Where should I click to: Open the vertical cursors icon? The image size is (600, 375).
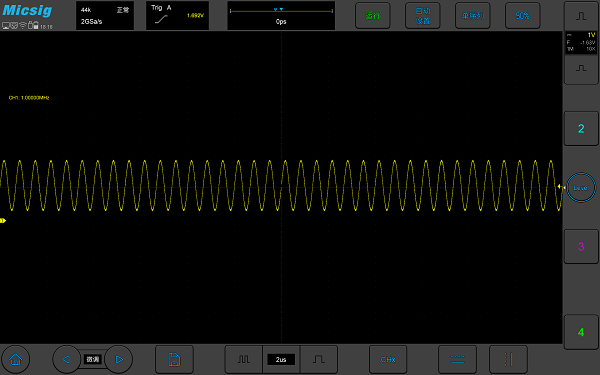click(508, 359)
